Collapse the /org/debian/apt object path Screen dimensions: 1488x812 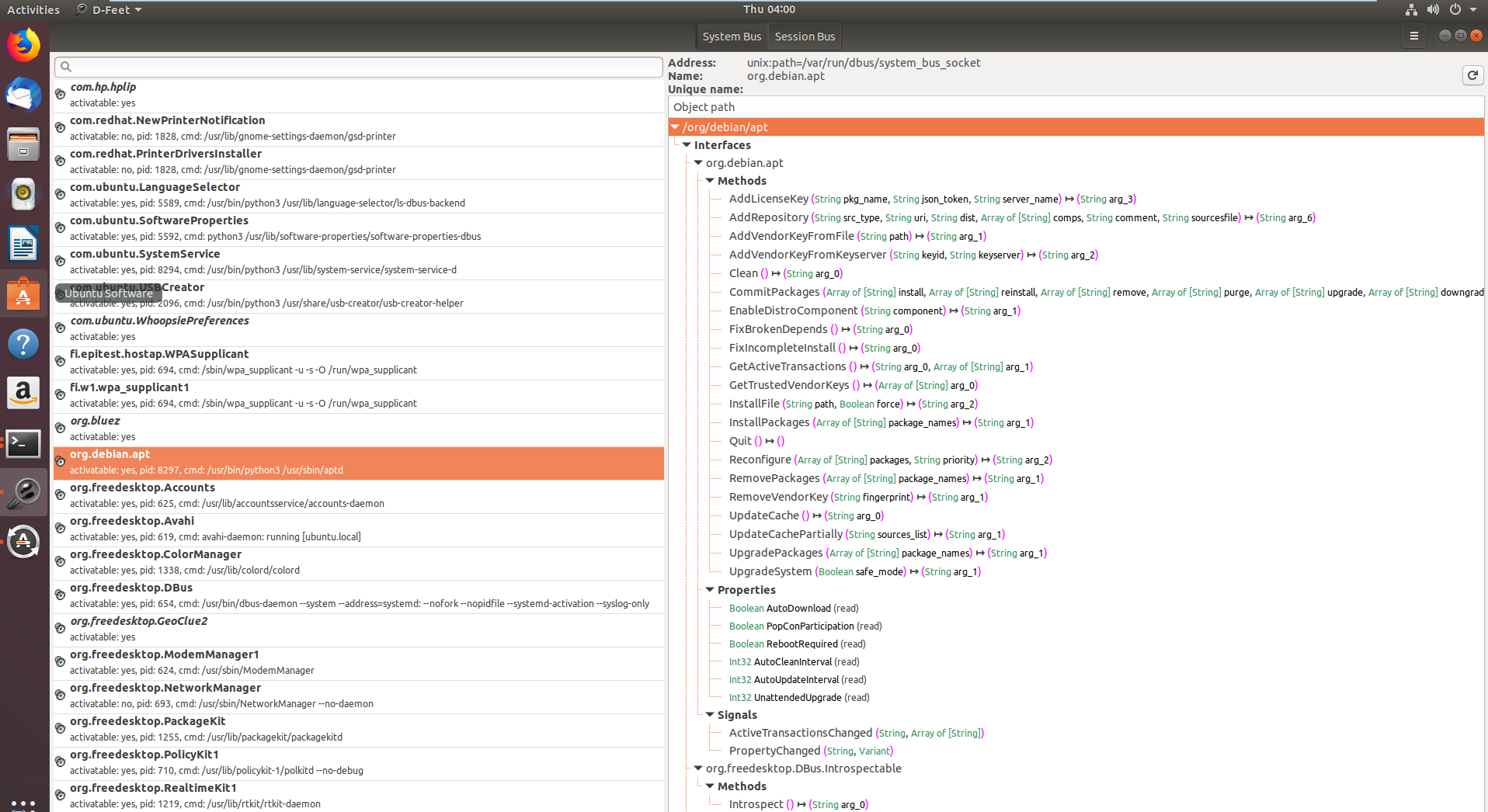(x=676, y=127)
